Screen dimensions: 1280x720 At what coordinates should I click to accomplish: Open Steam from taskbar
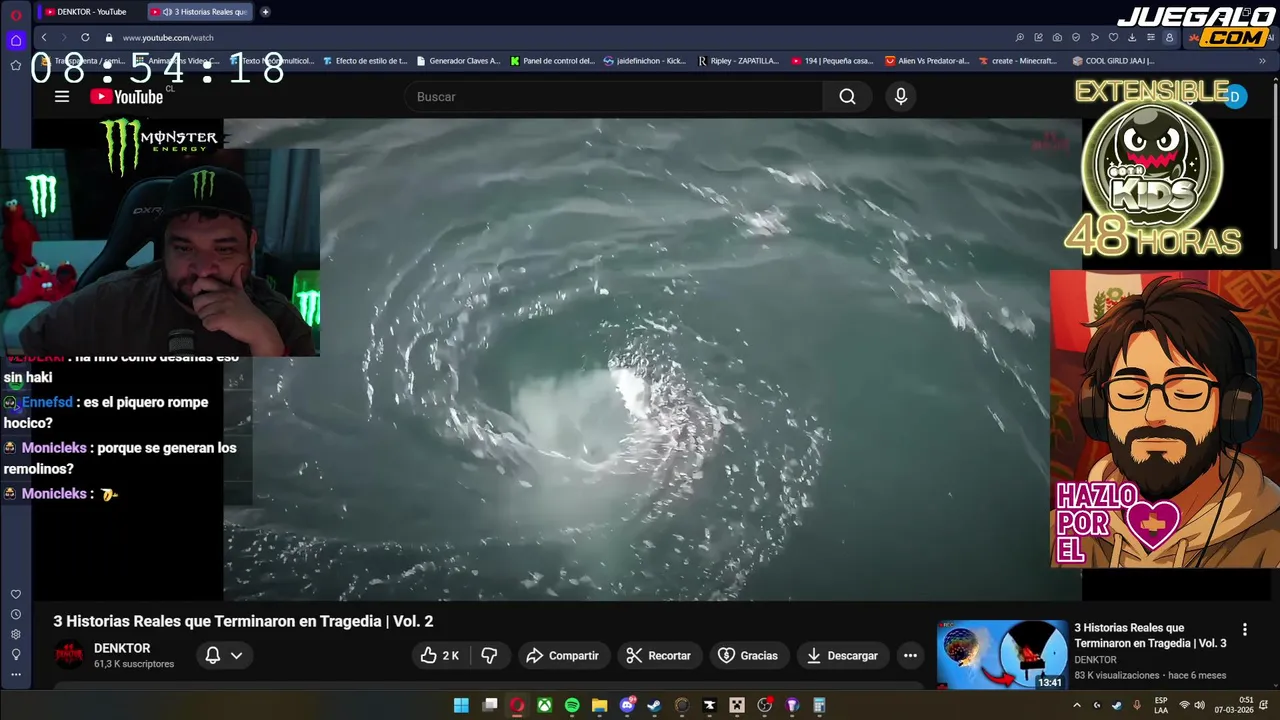tap(654, 705)
